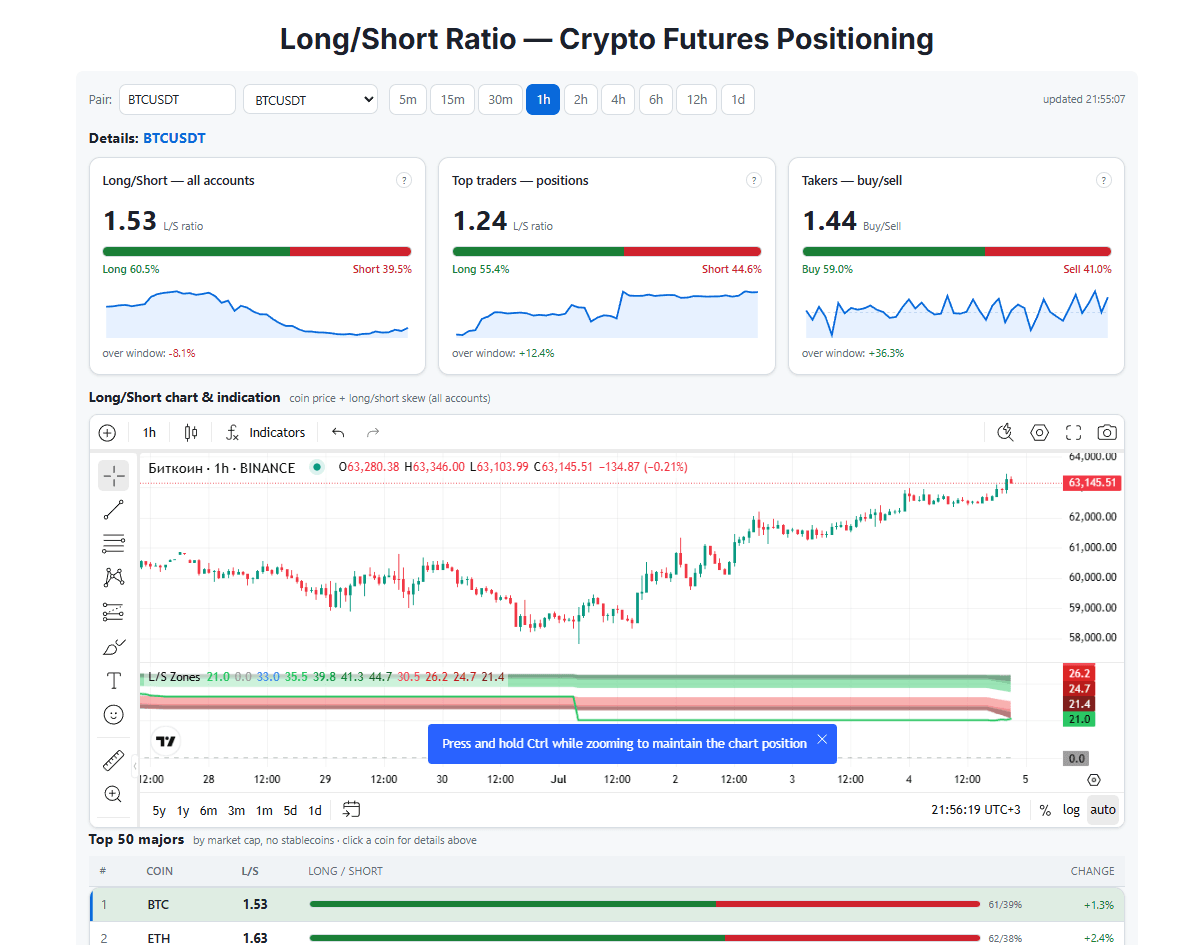Image resolution: width=1190 pixels, height=945 pixels.
Task: Click the Top traders long/short ratio bar
Action: point(607,251)
